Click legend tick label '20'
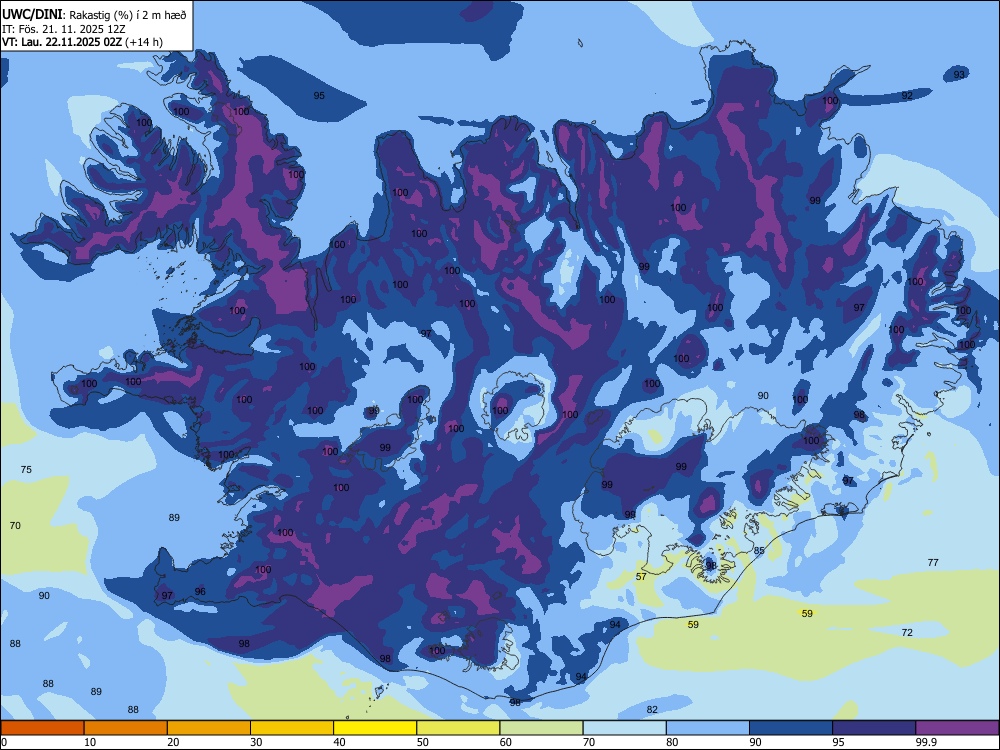 click(x=173, y=742)
